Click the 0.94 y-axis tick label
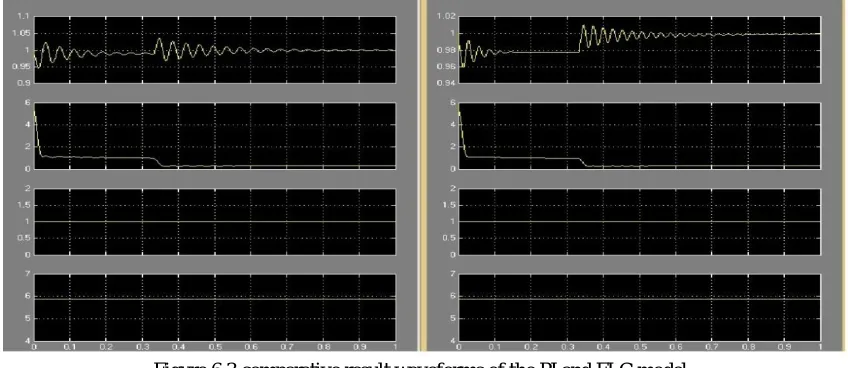This screenshot has height=368, width=848. pyautogui.click(x=446, y=83)
